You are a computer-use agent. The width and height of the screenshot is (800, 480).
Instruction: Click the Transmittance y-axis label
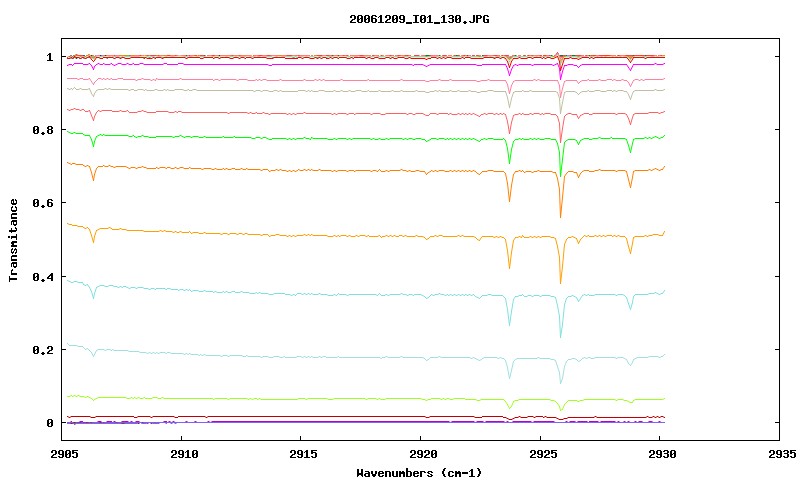click(x=13, y=240)
